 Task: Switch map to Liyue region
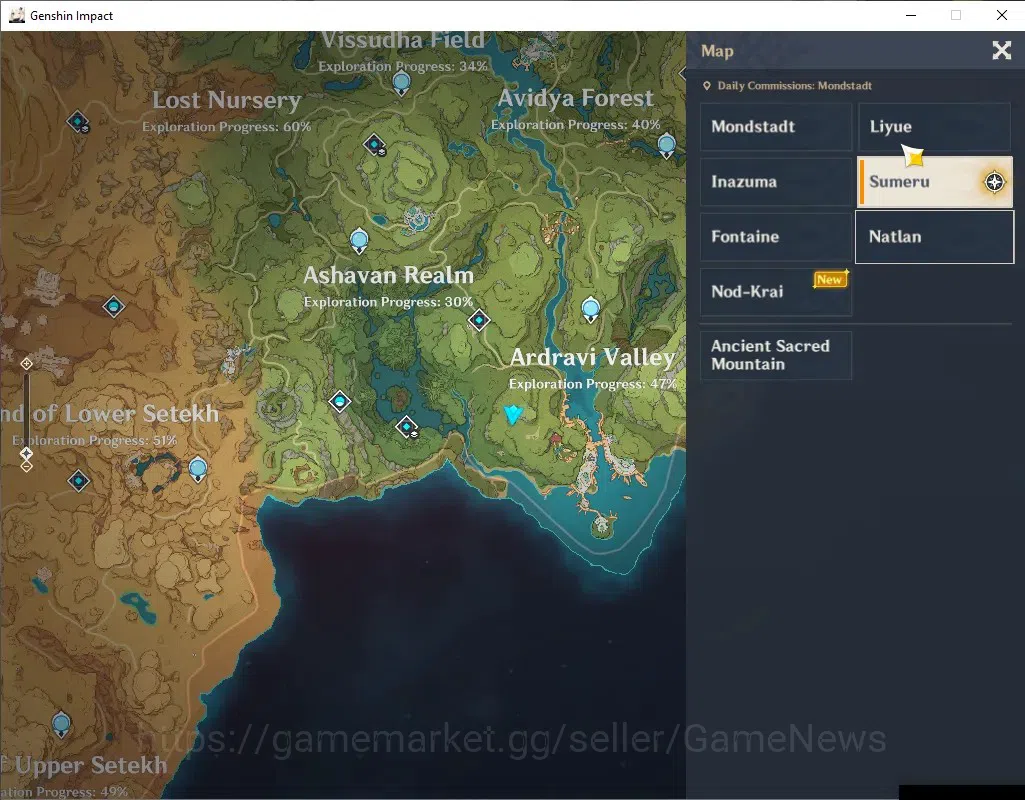click(x=934, y=127)
